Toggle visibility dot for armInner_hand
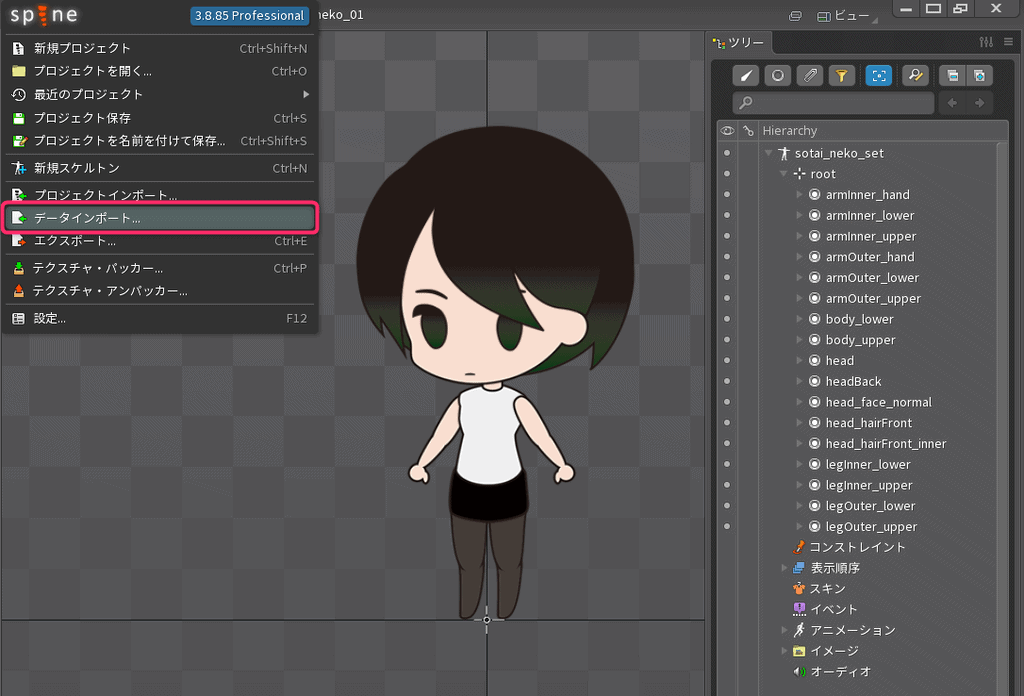The image size is (1024, 696). (727, 195)
